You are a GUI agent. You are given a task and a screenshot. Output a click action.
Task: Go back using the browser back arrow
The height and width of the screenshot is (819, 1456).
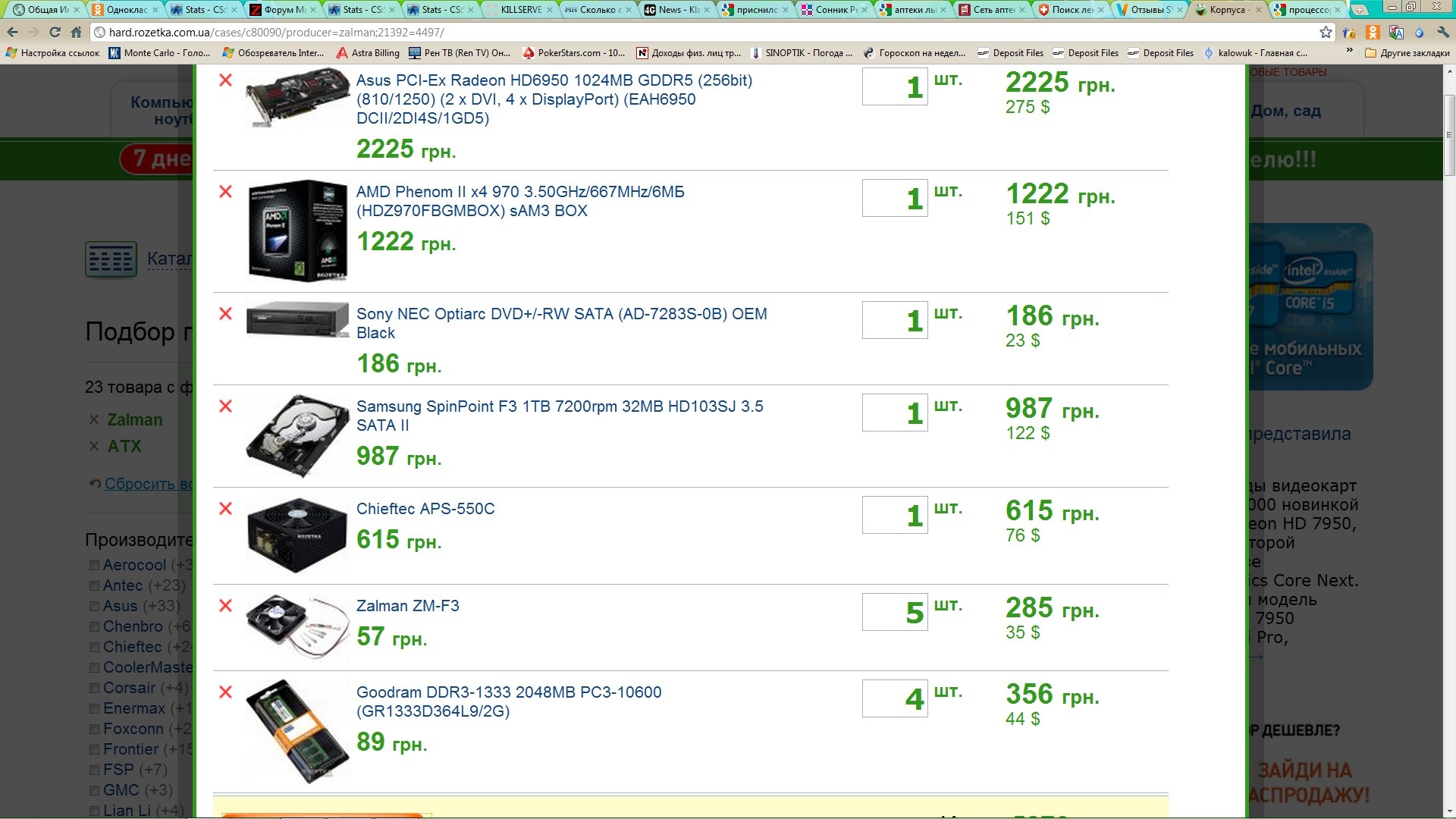(13, 33)
